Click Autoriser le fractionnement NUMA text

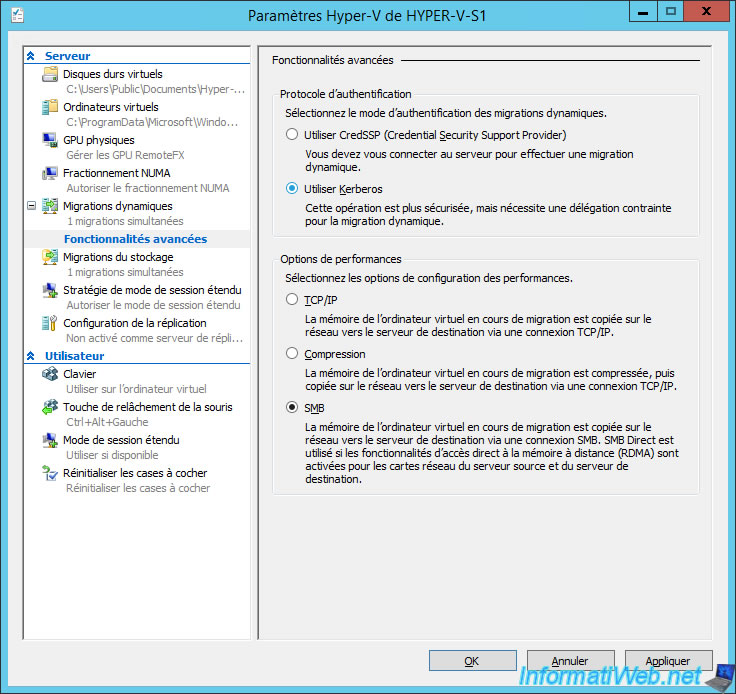tap(147, 188)
